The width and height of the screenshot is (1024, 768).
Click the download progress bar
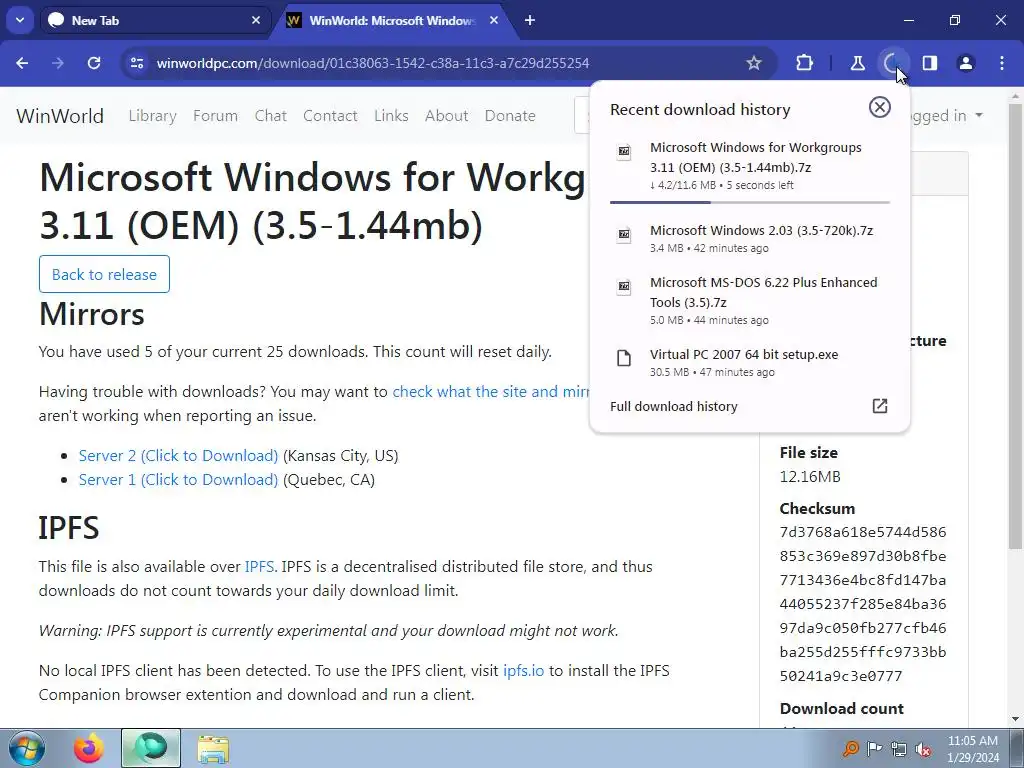[x=750, y=202]
